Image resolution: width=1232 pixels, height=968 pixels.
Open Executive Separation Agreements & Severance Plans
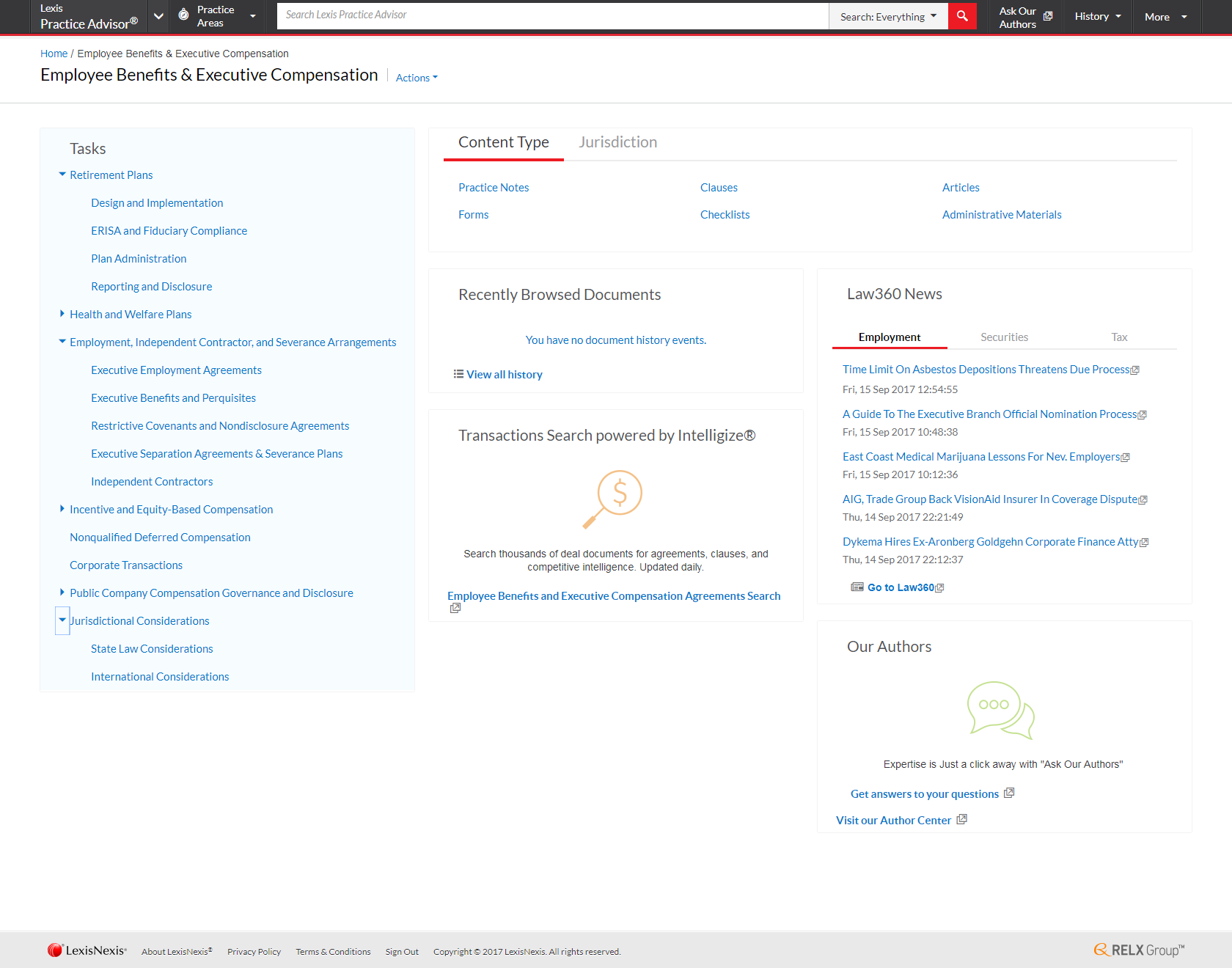pos(216,454)
